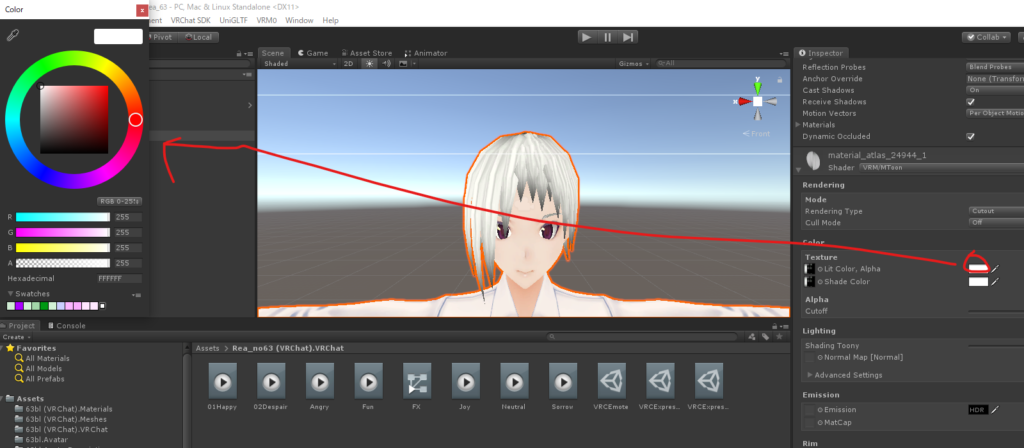Open the Help menu
This screenshot has width=1024, height=448.
(x=330, y=20)
